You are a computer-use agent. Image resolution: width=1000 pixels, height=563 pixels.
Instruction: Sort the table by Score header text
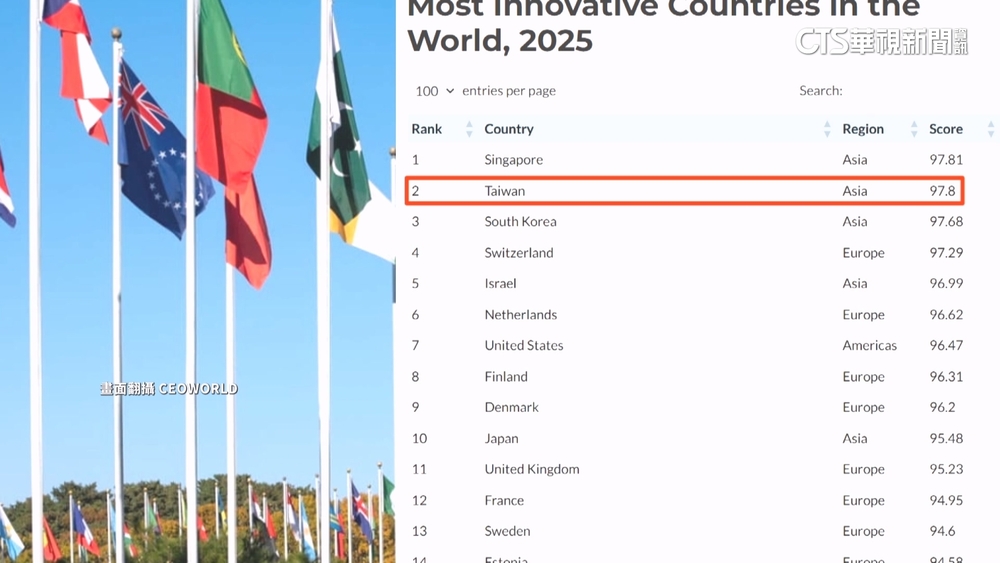[x=945, y=129]
